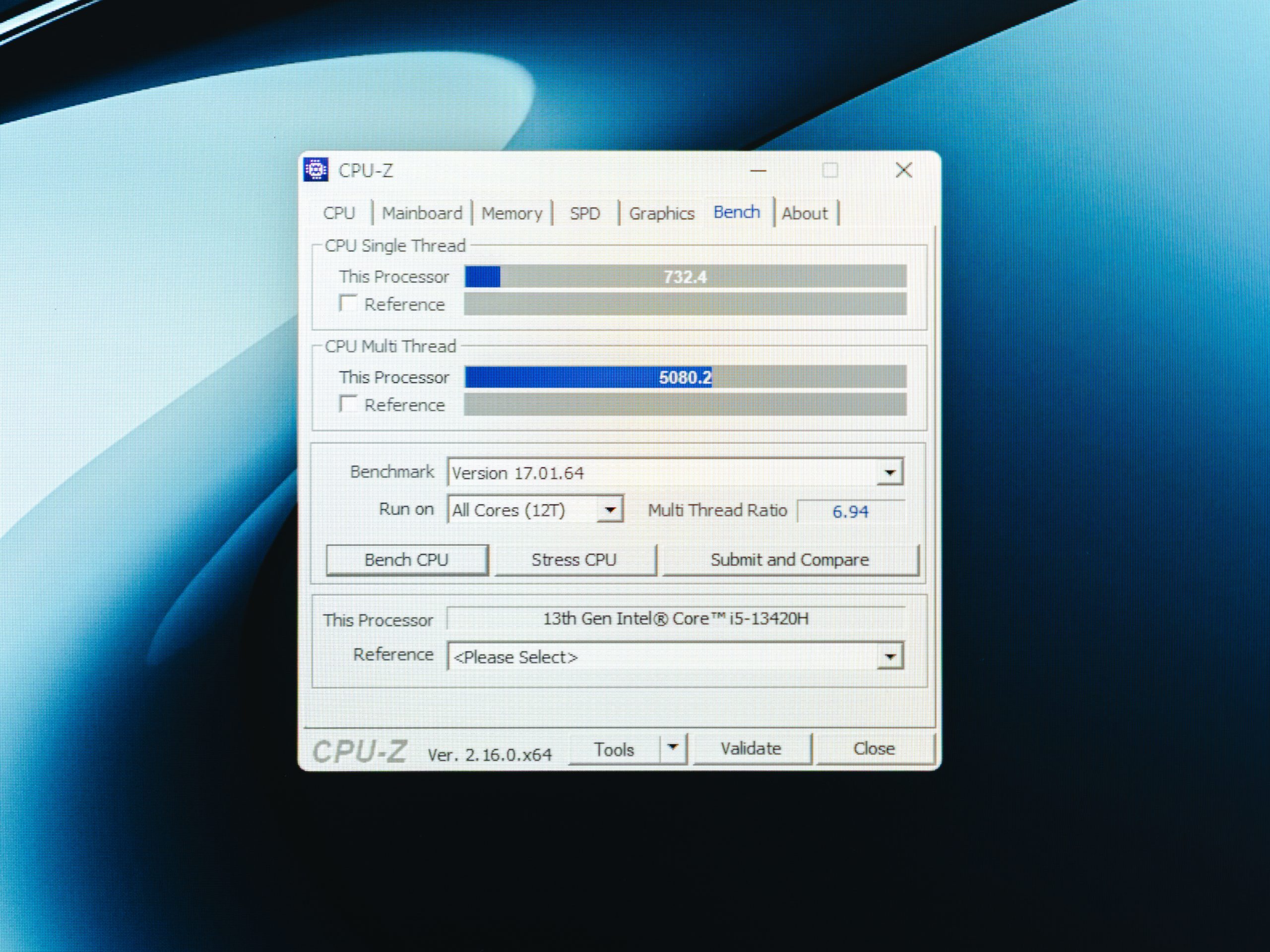The image size is (1270, 952).
Task: Go to the Memory tab
Action: click(511, 214)
